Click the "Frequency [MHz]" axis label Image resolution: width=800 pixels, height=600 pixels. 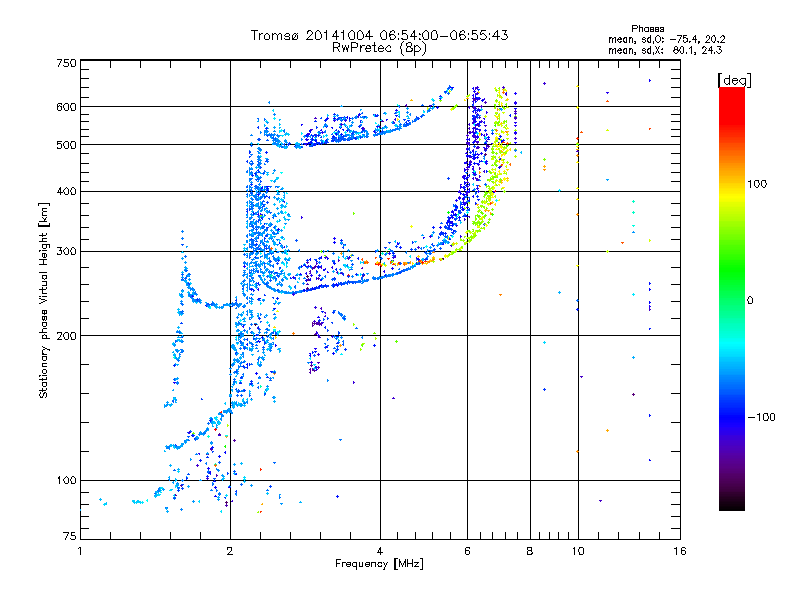click(x=379, y=564)
